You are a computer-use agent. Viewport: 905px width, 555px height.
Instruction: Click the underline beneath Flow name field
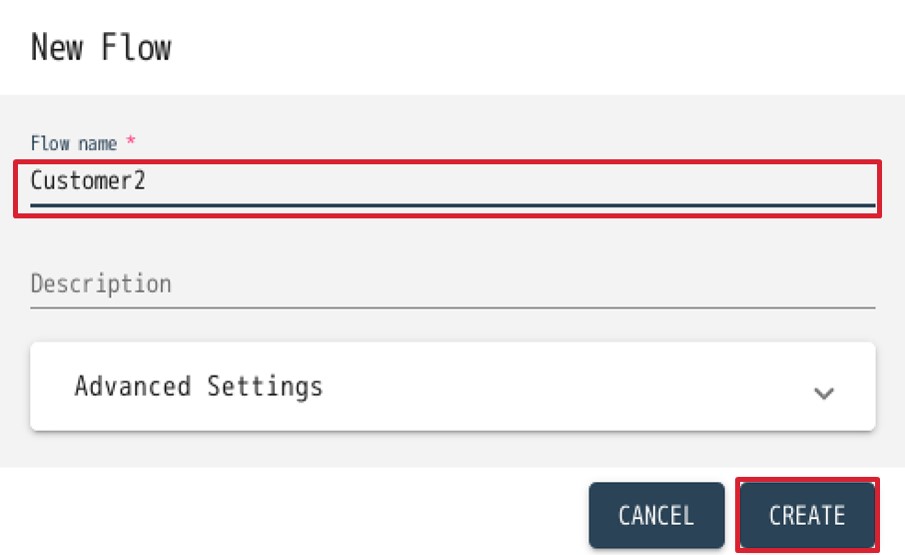click(452, 205)
